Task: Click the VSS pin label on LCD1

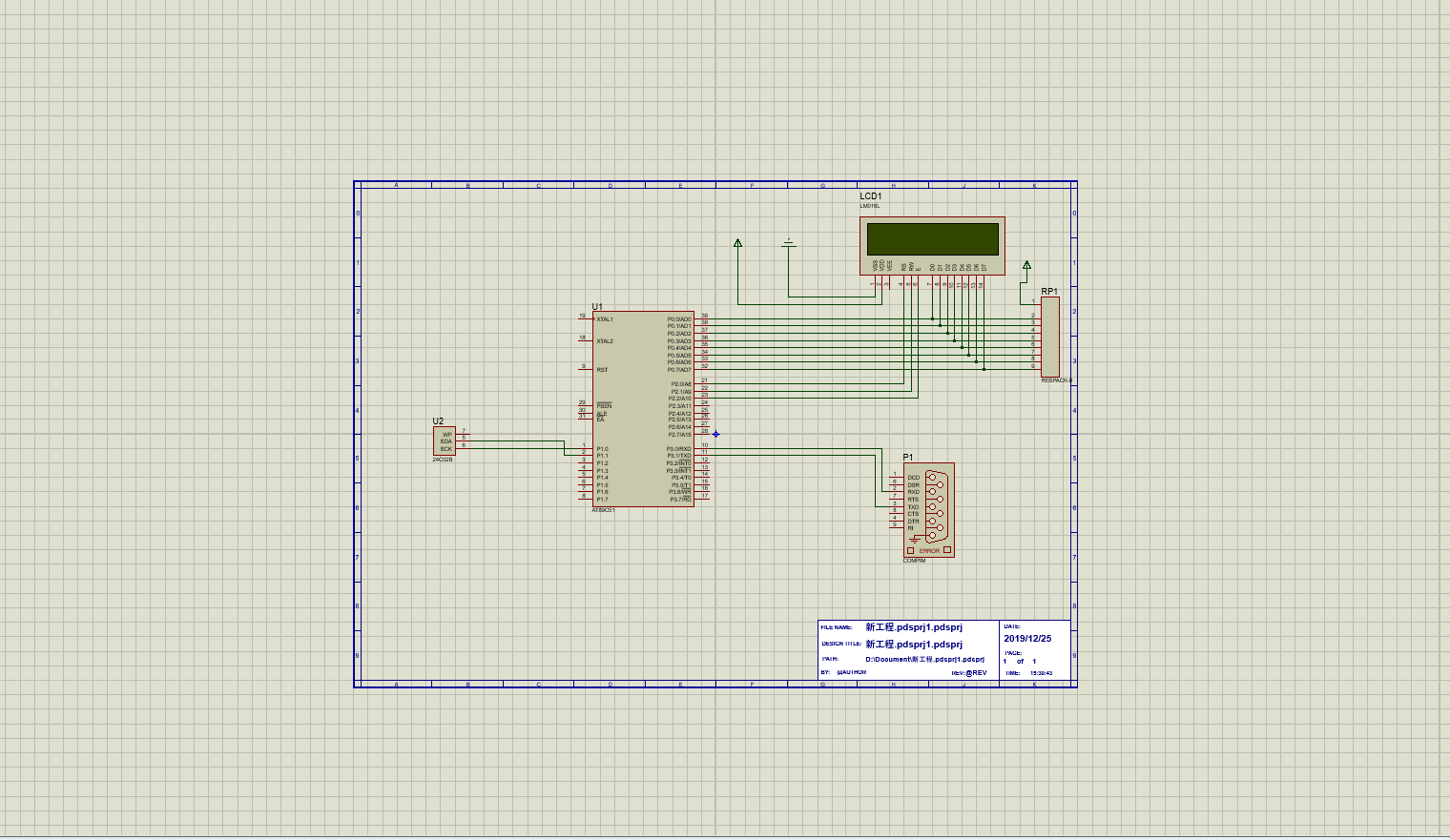Action: click(x=875, y=266)
